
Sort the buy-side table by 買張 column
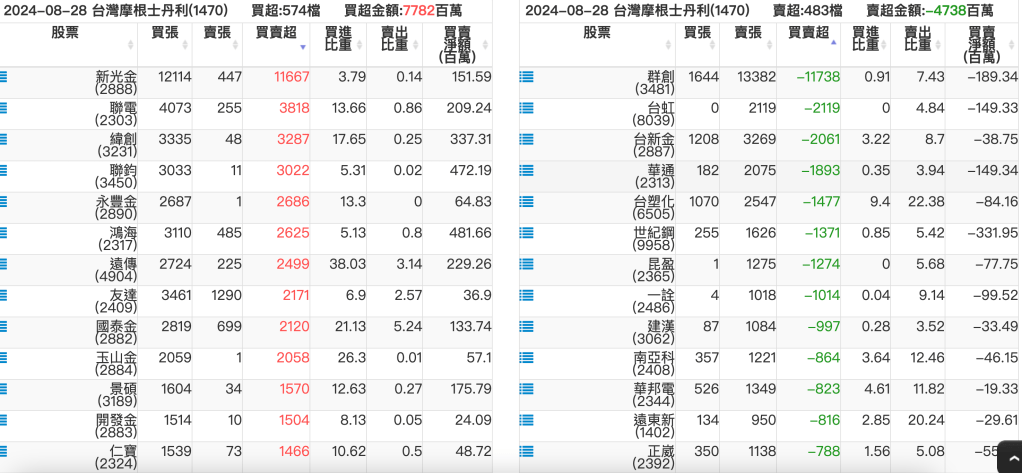(x=165, y=38)
